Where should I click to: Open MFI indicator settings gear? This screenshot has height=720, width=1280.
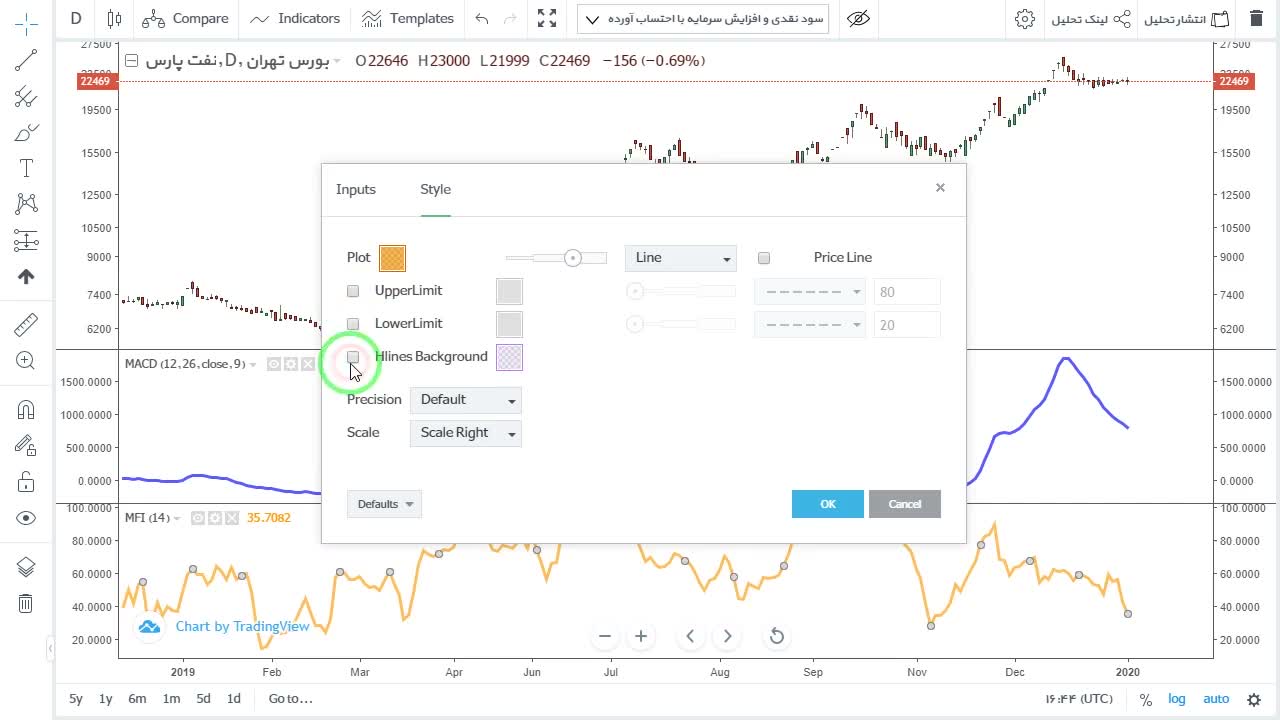215,518
